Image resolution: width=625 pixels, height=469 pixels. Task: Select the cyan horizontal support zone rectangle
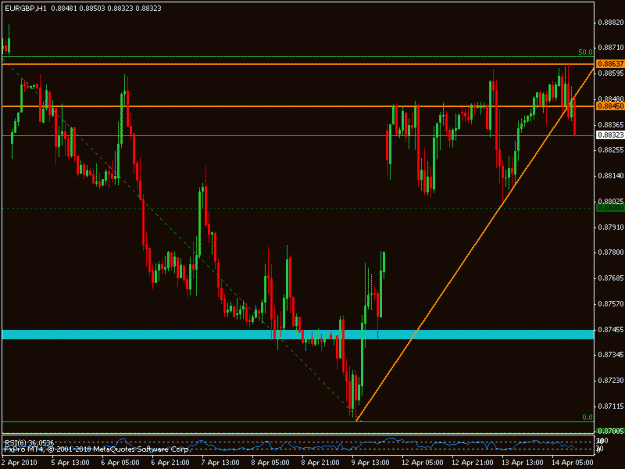pos(298,334)
